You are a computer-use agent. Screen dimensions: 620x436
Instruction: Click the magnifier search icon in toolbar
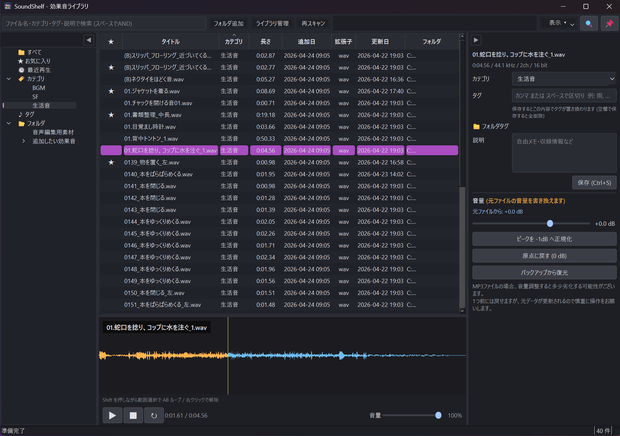pos(589,23)
